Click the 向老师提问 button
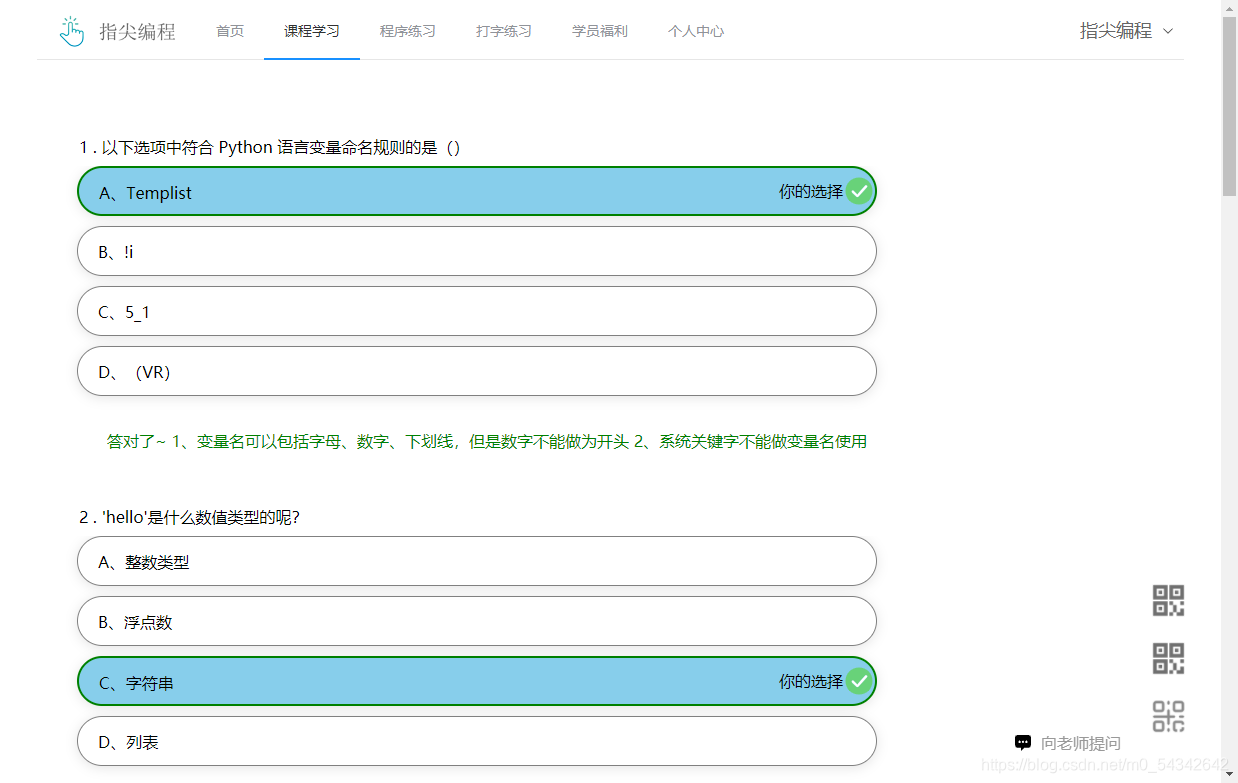Screen dimensions: 1238x783 pyautogui.click(x=1068, y=743)
